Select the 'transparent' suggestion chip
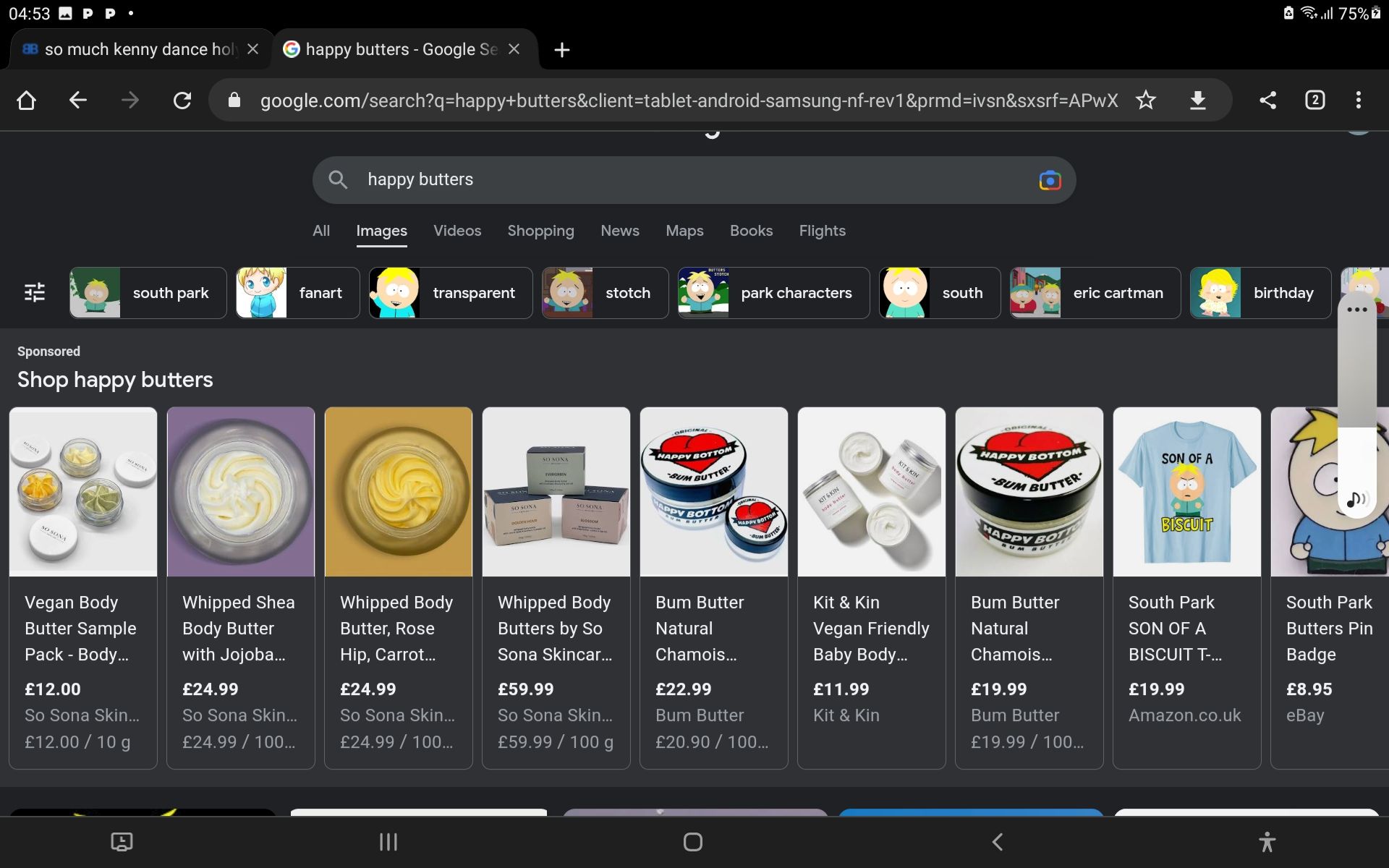This screenshot has height=868, width=1389. coord(451,293)
